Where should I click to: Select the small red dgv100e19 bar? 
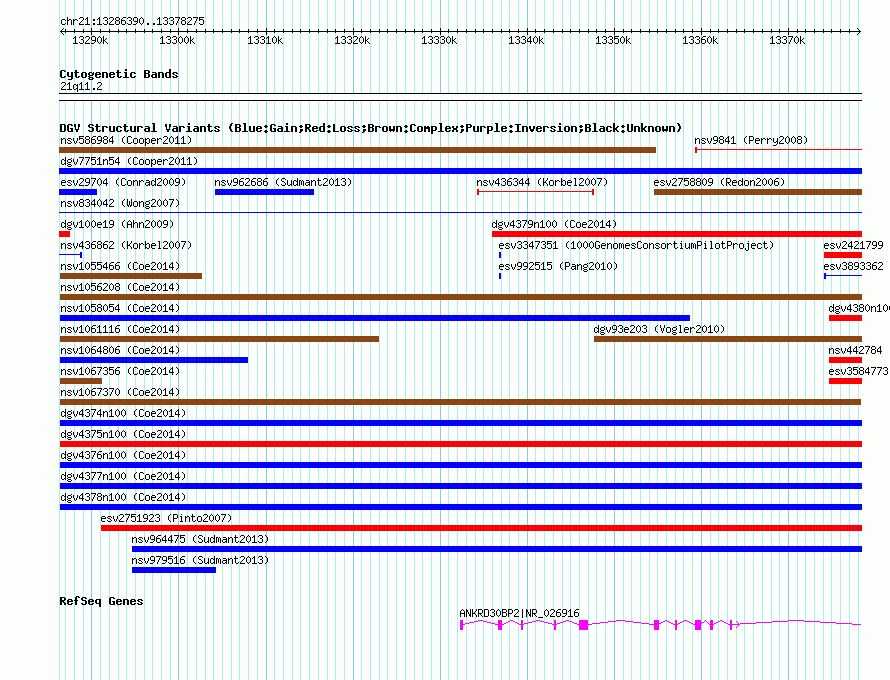pos(65,234)
